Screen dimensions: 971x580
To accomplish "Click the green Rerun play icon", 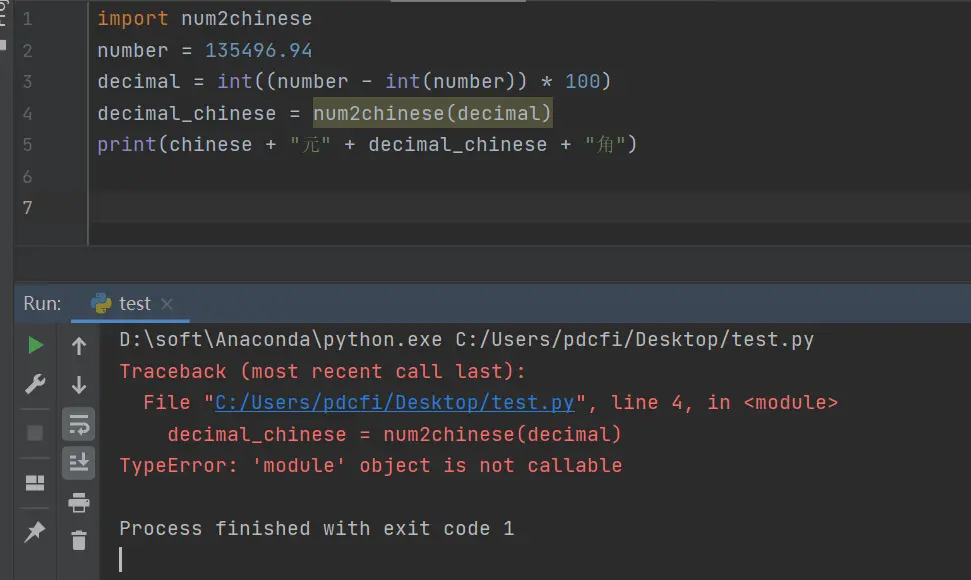I will [x=35, y=345].
